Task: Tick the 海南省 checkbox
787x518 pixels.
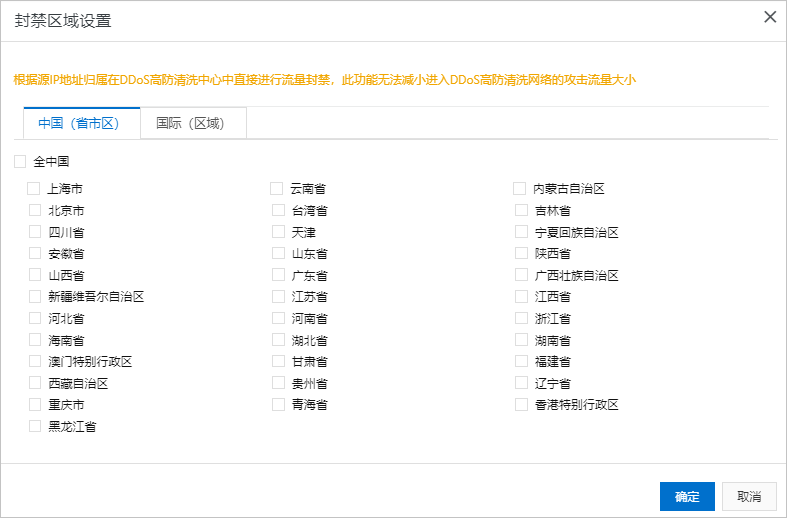Action: tap(35, 339)
